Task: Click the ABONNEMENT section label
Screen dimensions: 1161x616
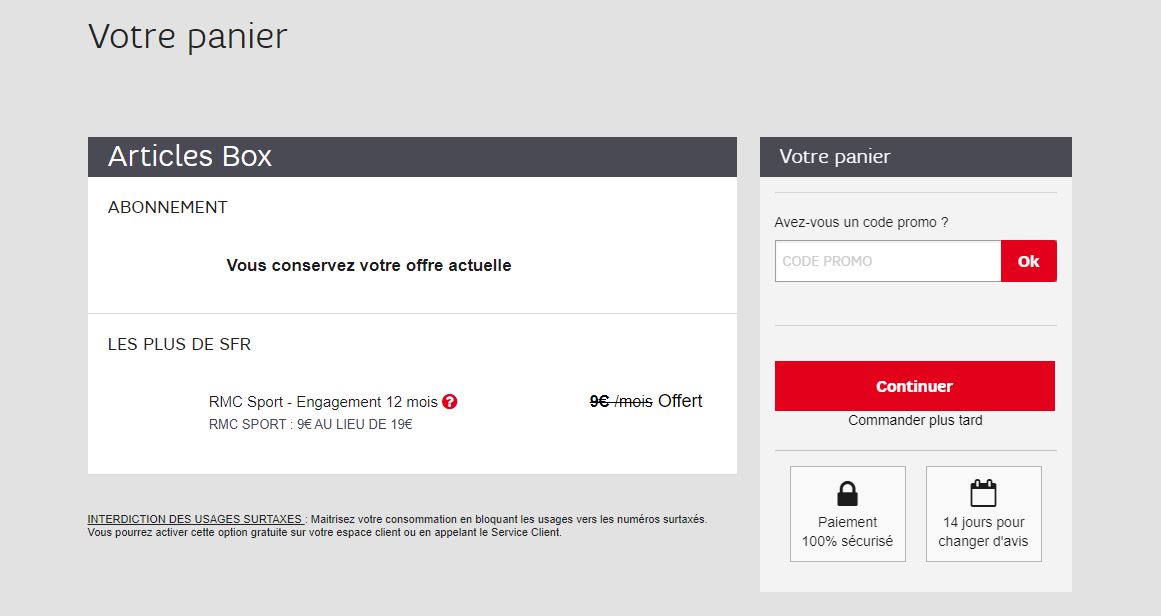Action: click(x=167, y=207)
